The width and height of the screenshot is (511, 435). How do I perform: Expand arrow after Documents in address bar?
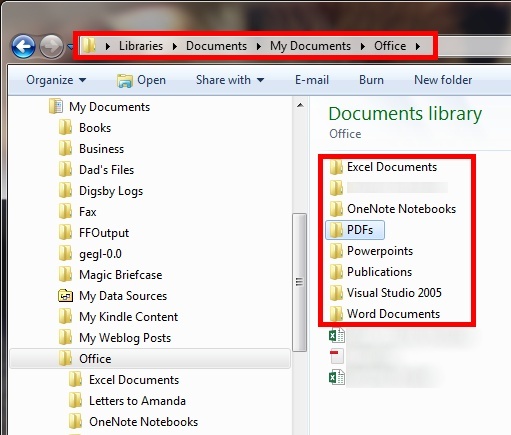pos(258,46)
